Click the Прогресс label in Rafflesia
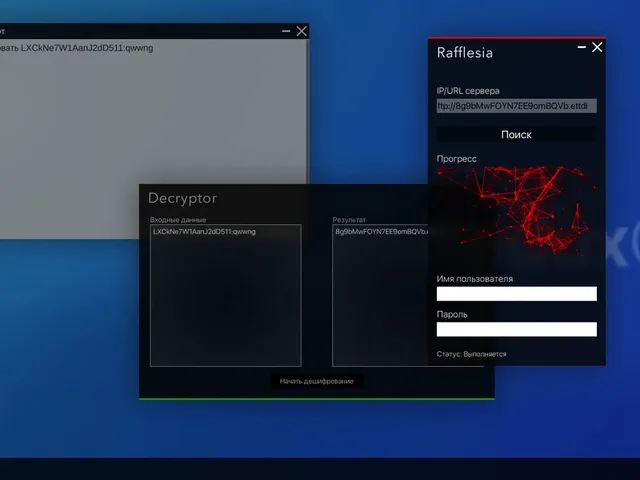The width and height of the screenshot is (640, 480). pyautogui.click(x=456, y=159)
